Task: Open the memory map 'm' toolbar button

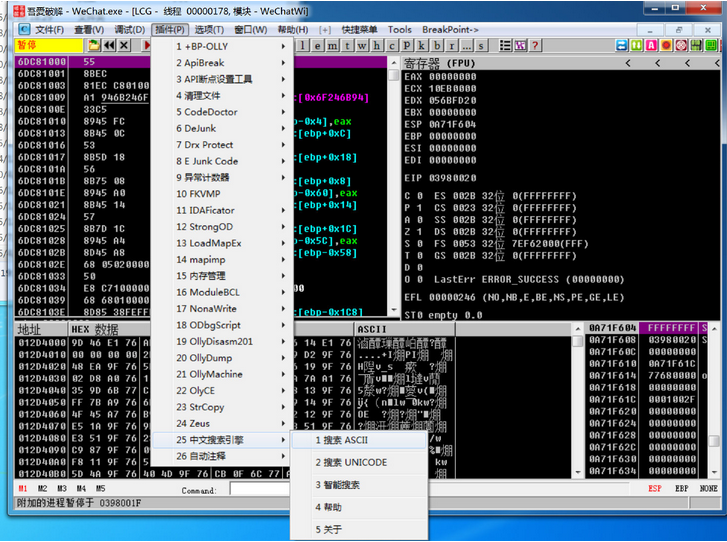Action: pos(332,45)
